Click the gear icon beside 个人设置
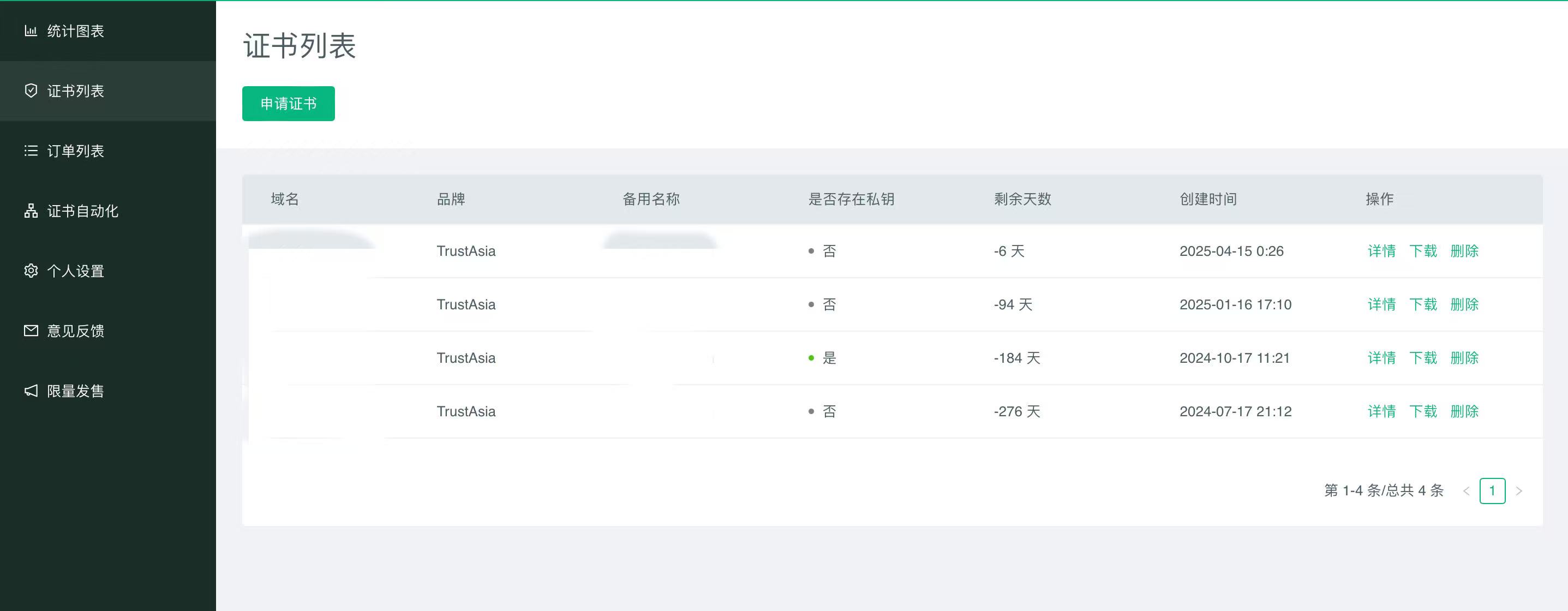 click(x=31, y=271)
